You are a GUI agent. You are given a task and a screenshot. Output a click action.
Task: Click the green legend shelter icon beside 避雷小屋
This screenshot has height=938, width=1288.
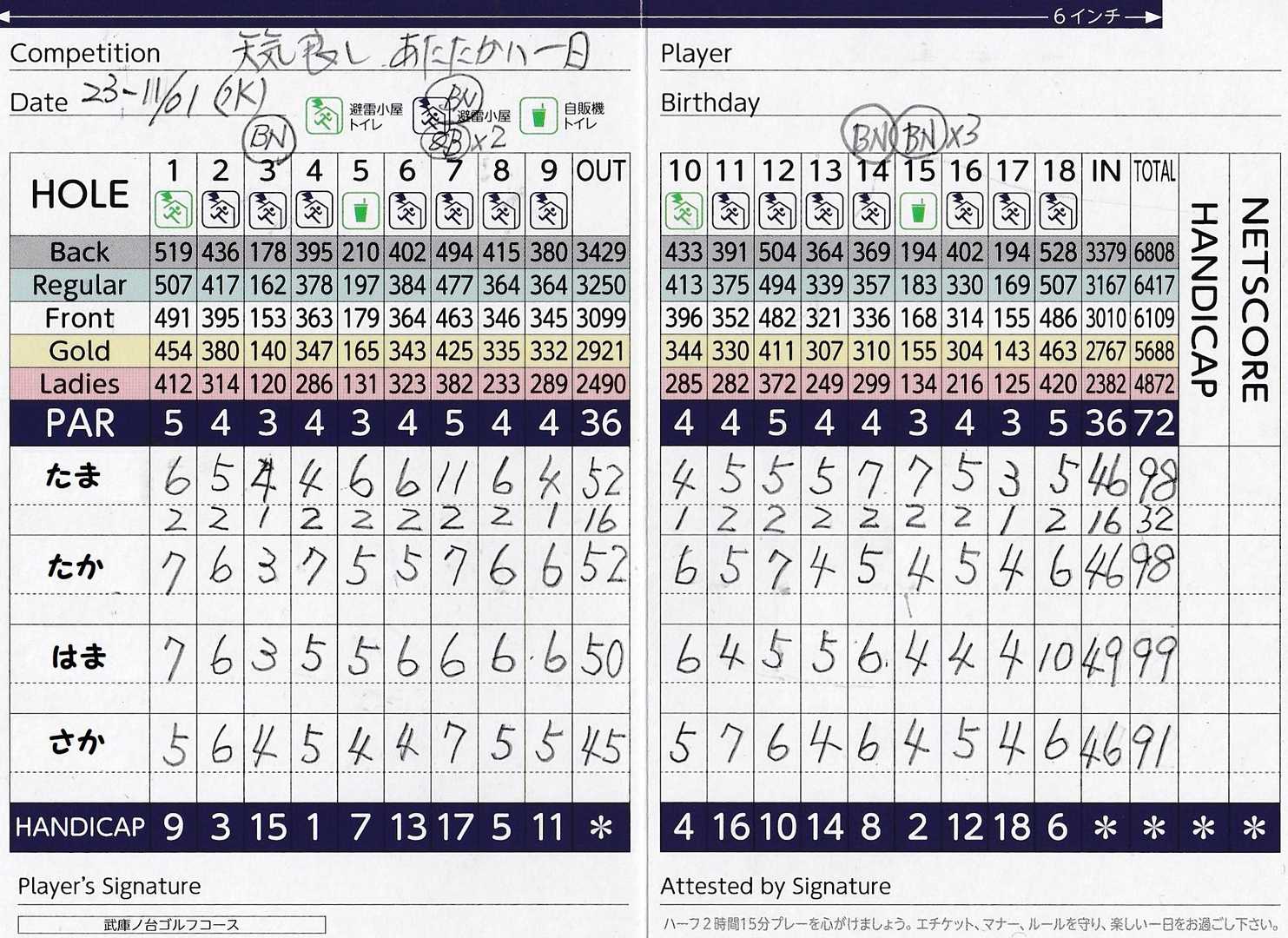324,116
